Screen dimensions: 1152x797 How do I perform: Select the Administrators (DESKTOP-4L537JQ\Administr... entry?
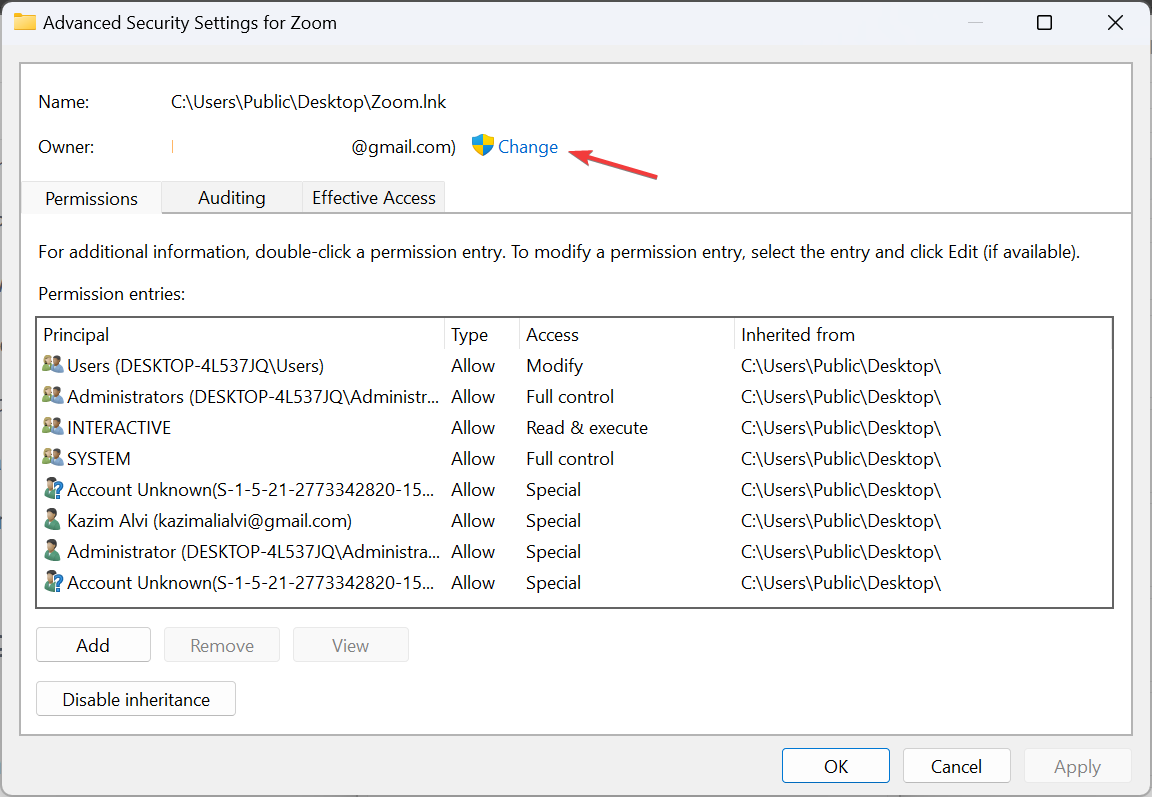tap(575, 397)
